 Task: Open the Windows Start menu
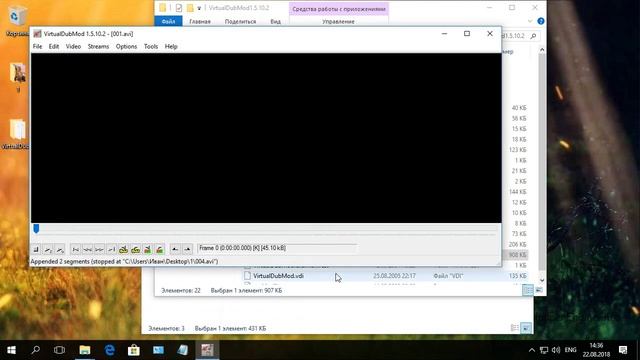point(11,350)
